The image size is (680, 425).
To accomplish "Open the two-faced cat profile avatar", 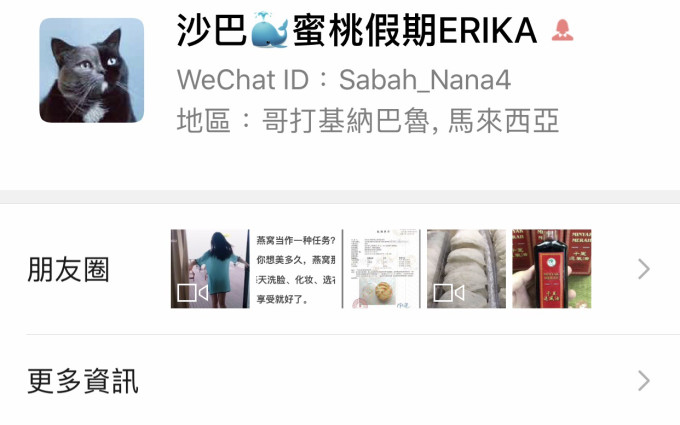I will click(92, 70).
